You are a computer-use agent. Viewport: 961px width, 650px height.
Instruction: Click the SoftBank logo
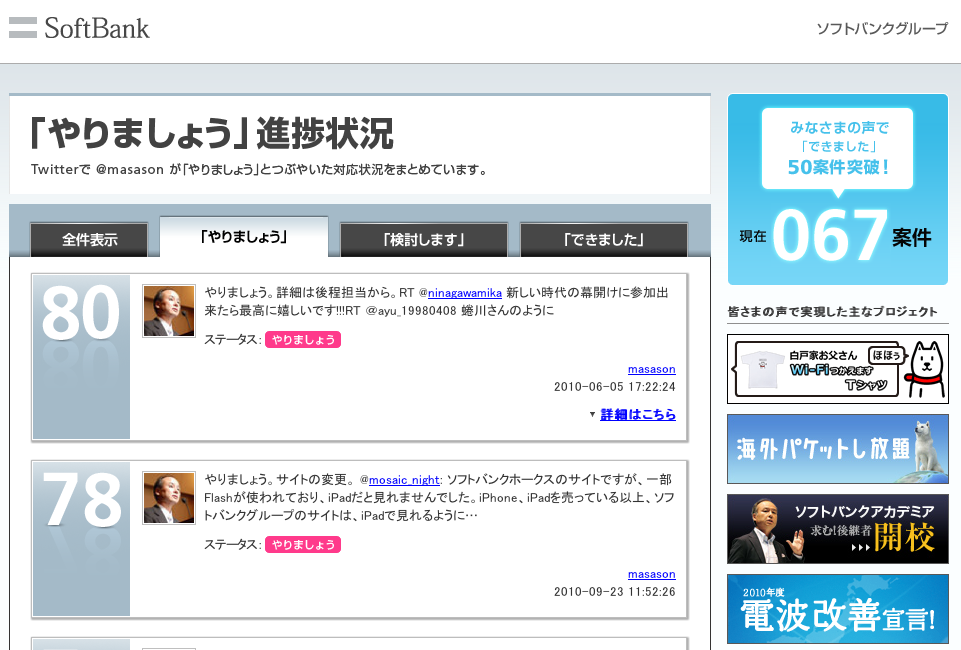tap(79, 29)
